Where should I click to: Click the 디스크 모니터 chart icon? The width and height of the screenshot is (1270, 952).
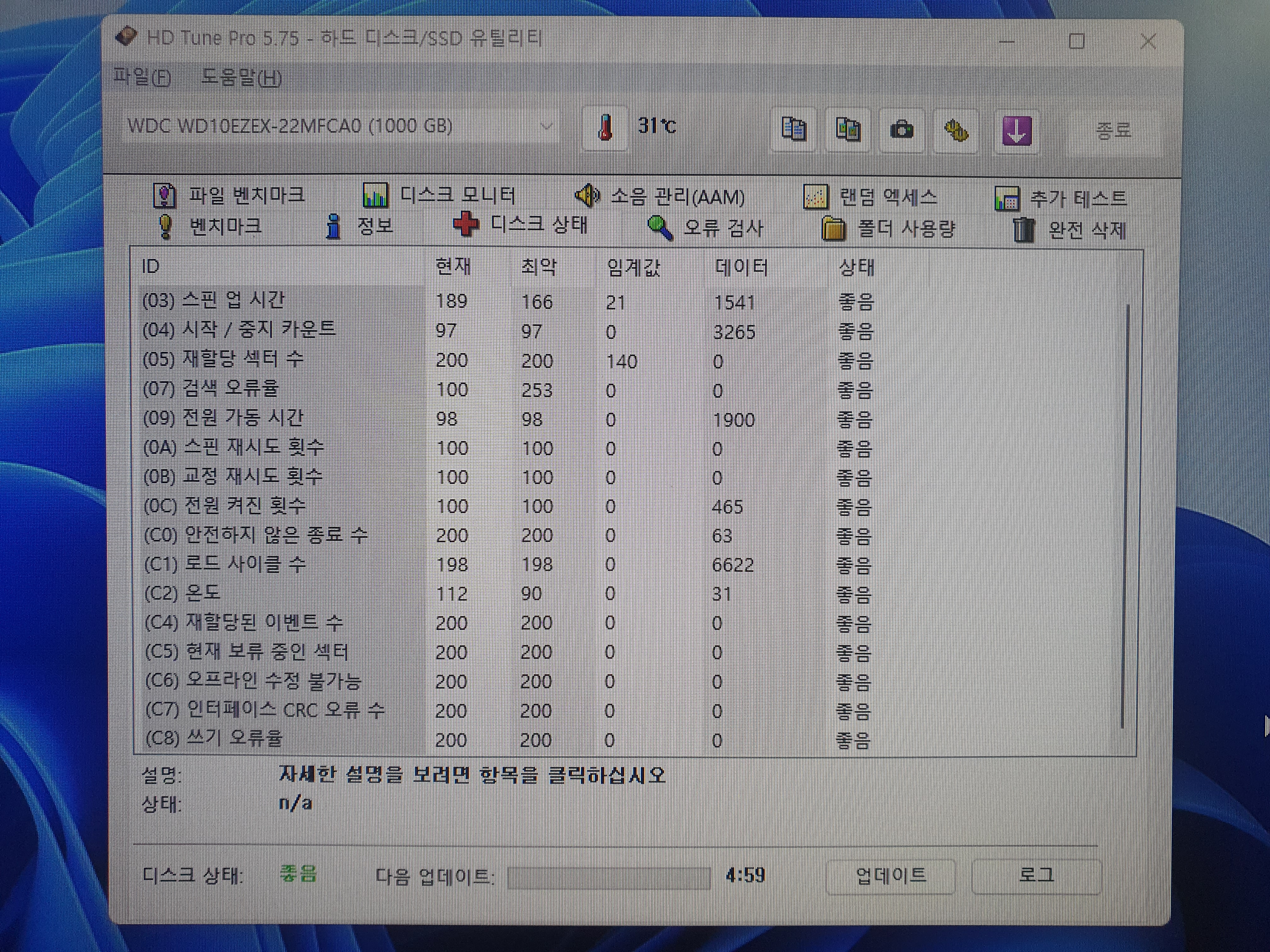click(375, 195)
